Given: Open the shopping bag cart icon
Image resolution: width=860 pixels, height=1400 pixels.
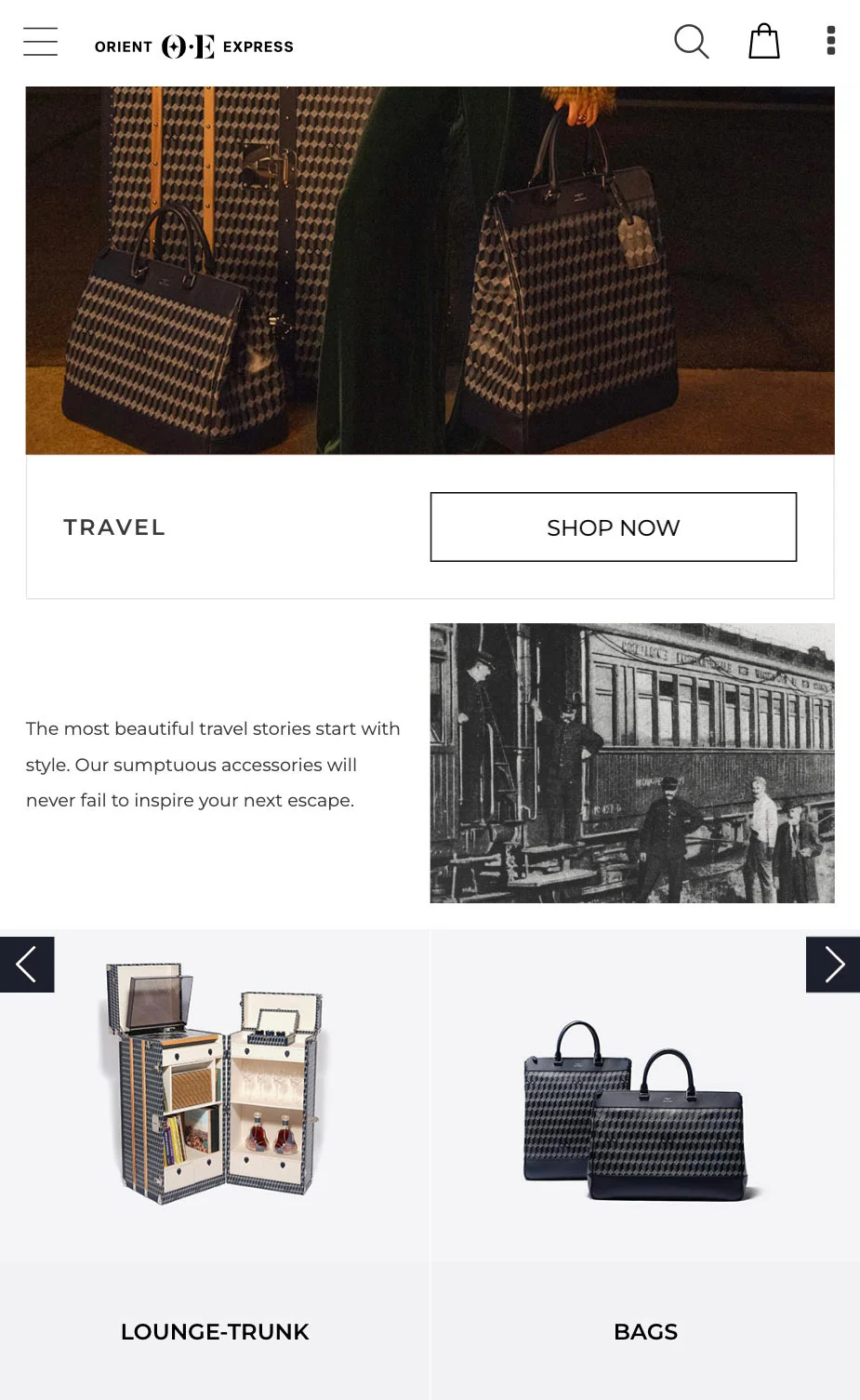Looking at the screenshot, I should (764, 41).
